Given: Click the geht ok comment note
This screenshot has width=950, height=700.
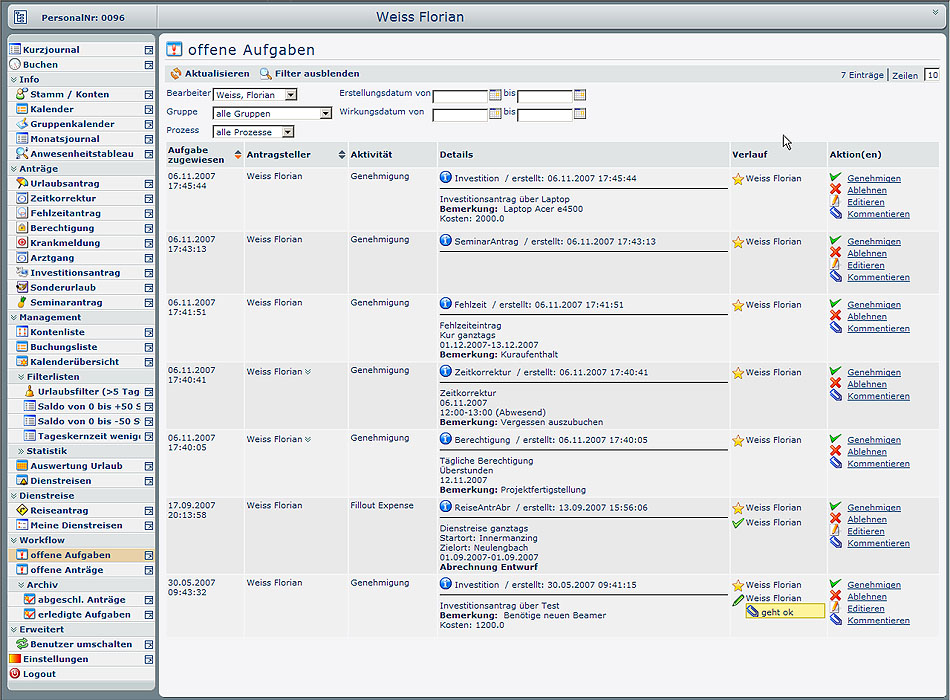Looking at the screenshot, I should coord(785,612).
